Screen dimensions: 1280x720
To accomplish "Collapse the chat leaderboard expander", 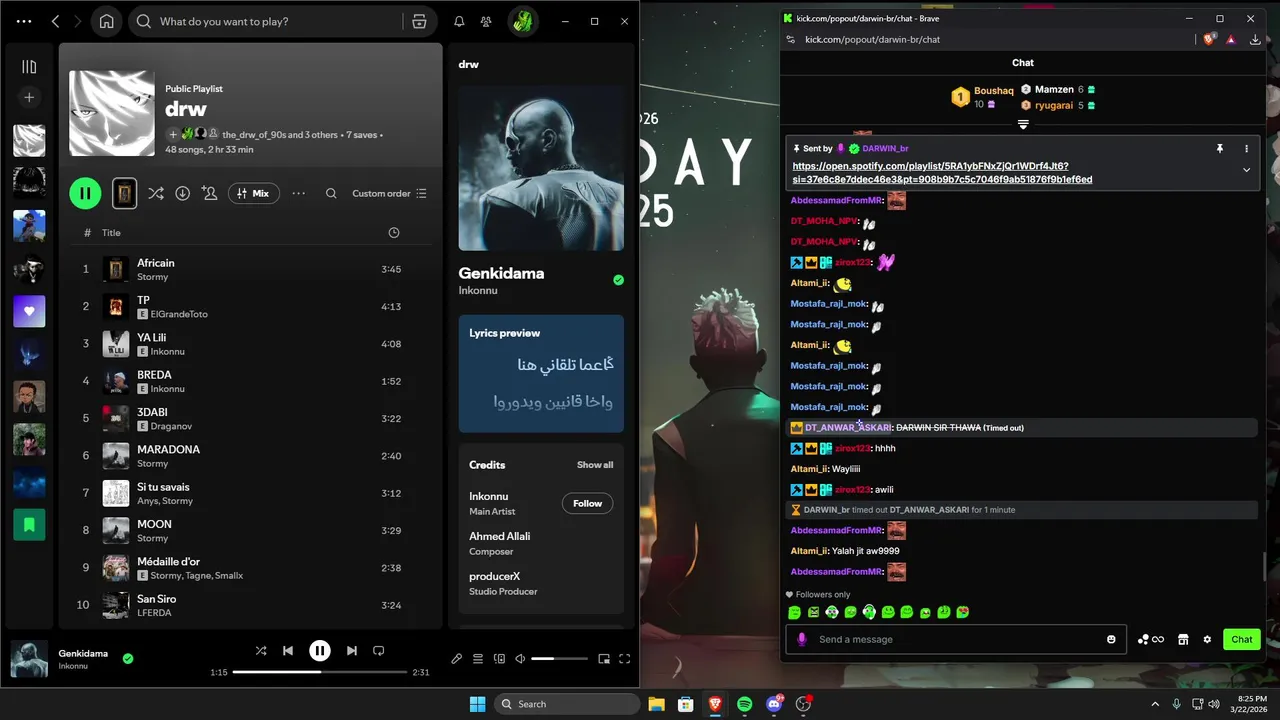I will pyautogui.click(x=1023, y=124).
